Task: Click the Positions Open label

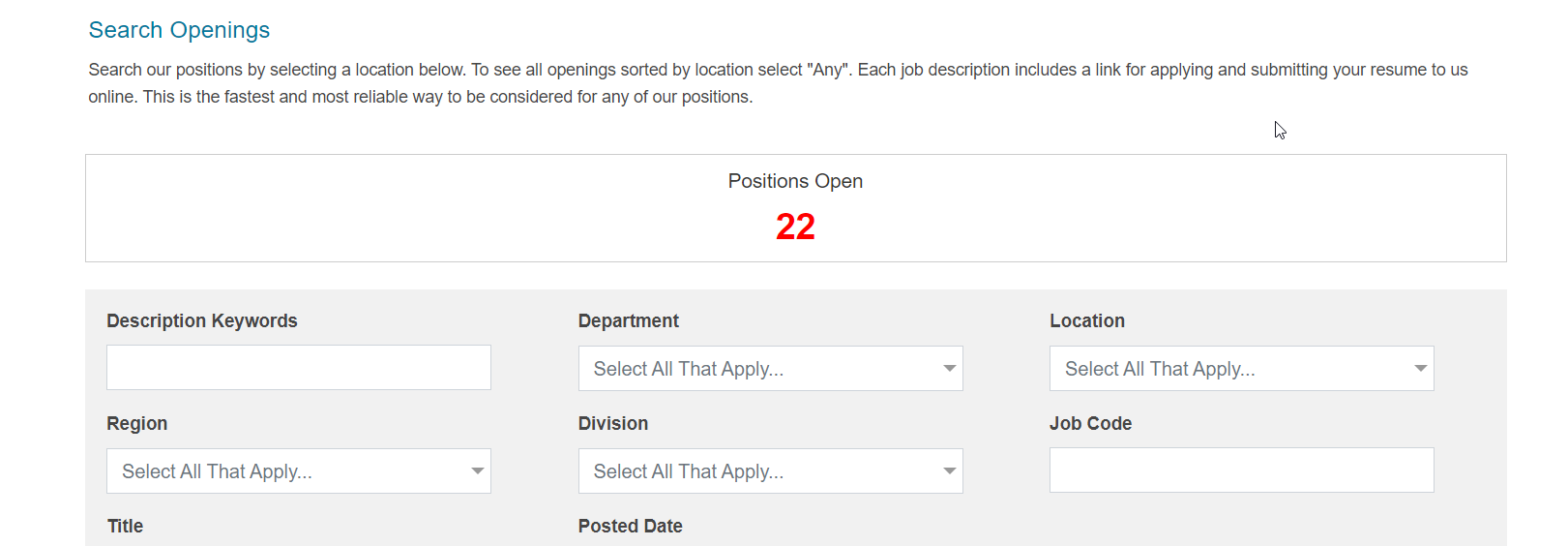Action: [795, 181]
